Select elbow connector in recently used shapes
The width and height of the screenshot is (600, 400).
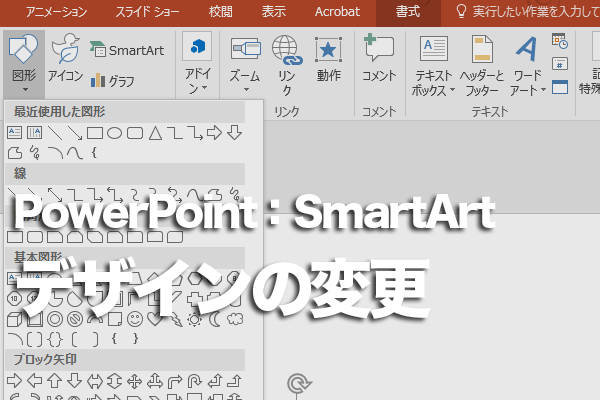click(x=175, y=133)
